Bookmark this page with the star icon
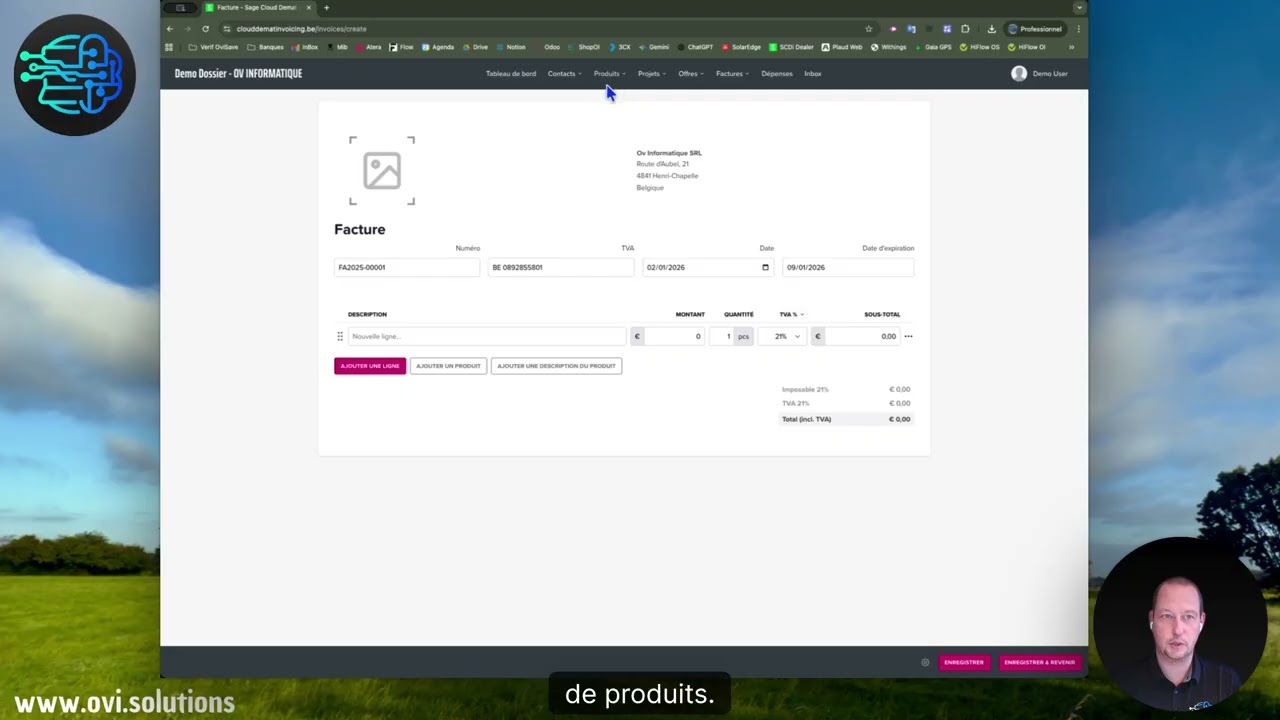The height and width of the screenshot is (720, 1280). [x=869, y=29]
